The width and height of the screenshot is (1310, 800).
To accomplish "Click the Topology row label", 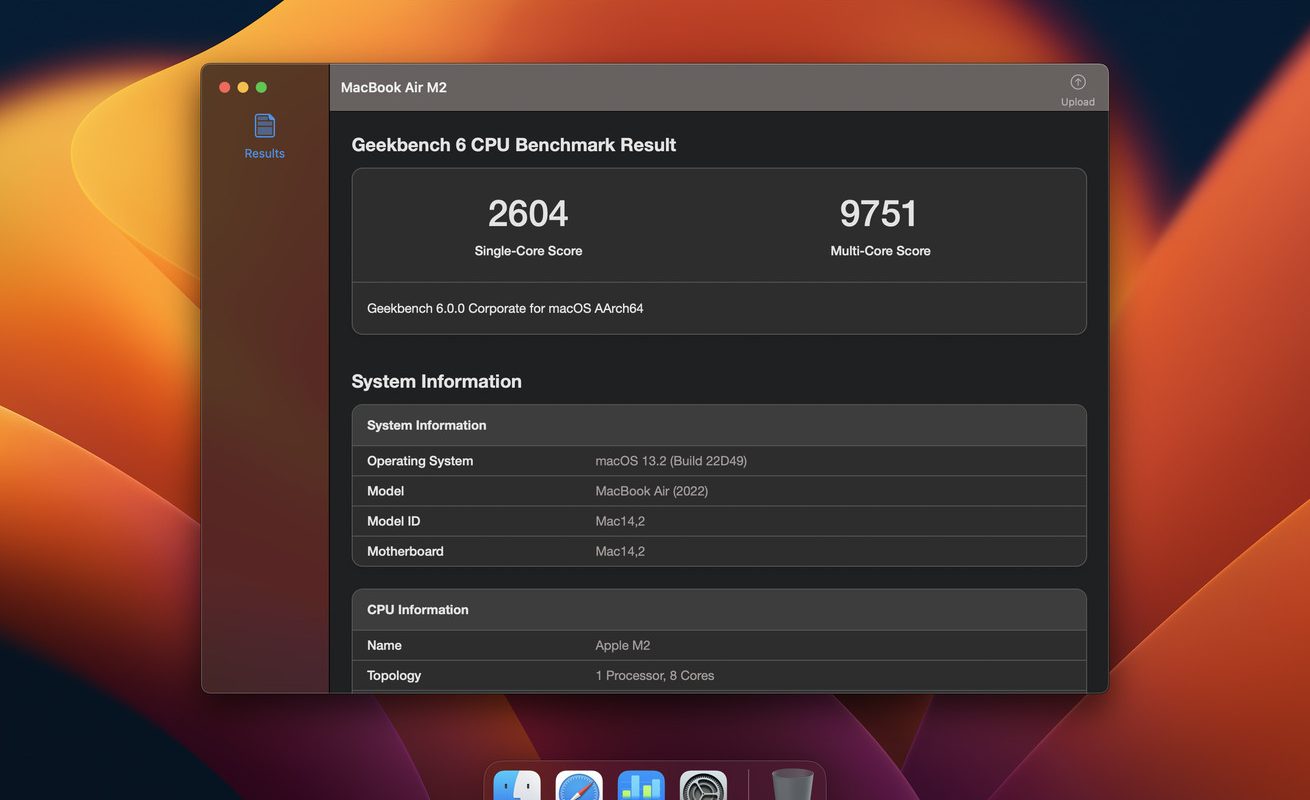I will pos(394,676).
